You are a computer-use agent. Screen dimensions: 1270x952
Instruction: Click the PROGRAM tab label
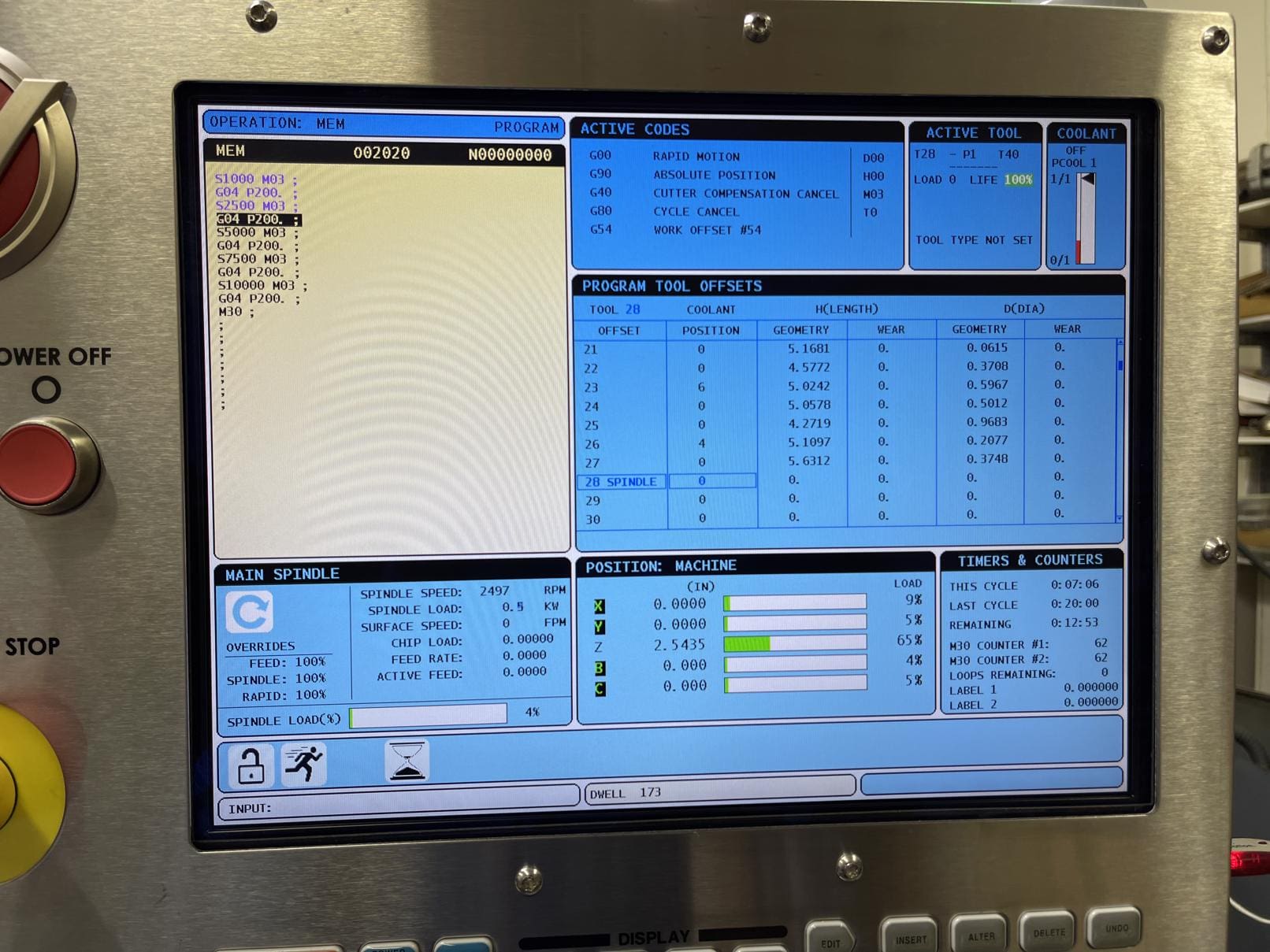526,127
